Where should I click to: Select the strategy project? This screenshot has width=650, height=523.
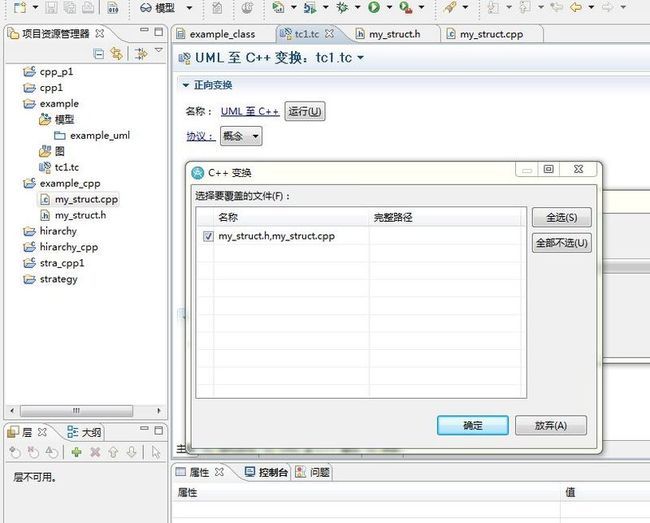[51, 279]
